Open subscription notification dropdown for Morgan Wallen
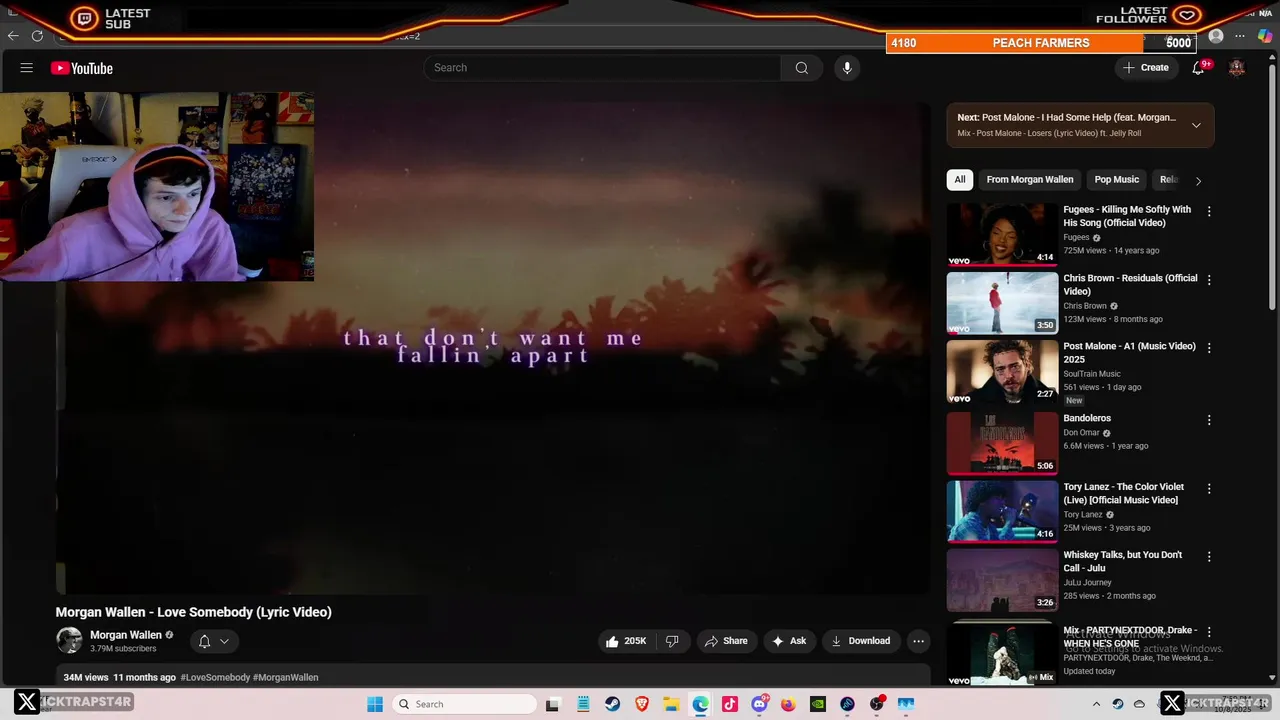The image size is (1280, 720). coord(214,641)
